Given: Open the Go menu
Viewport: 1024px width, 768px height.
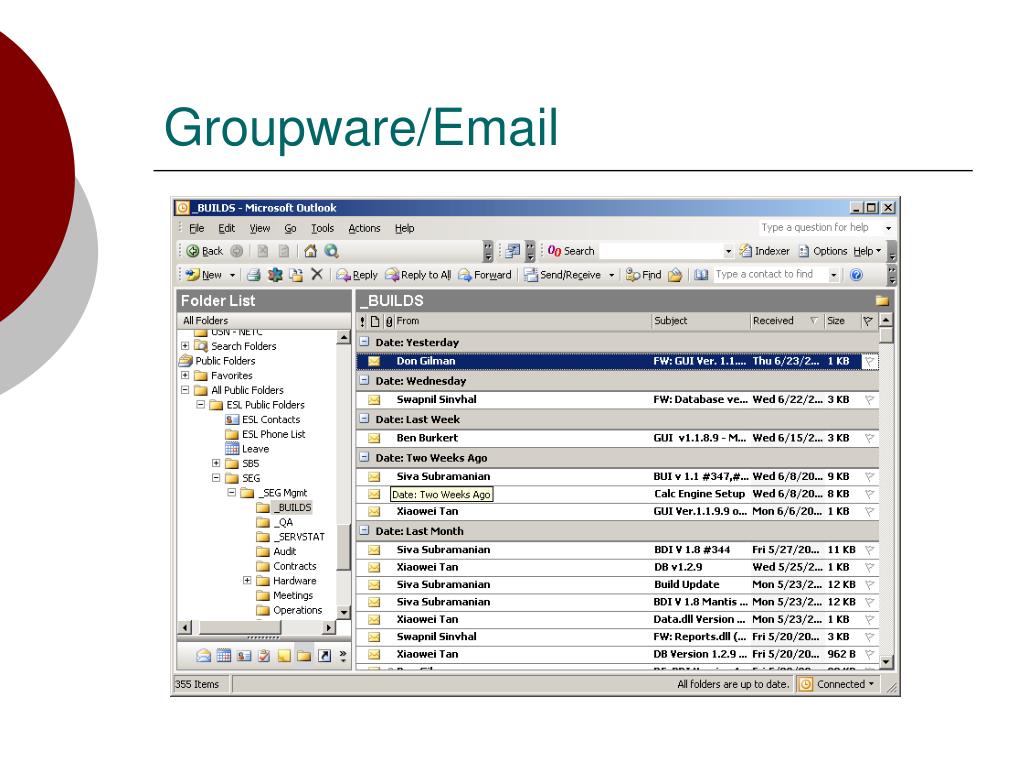Looking at the screenshot, I should click(x=290, y=228).
